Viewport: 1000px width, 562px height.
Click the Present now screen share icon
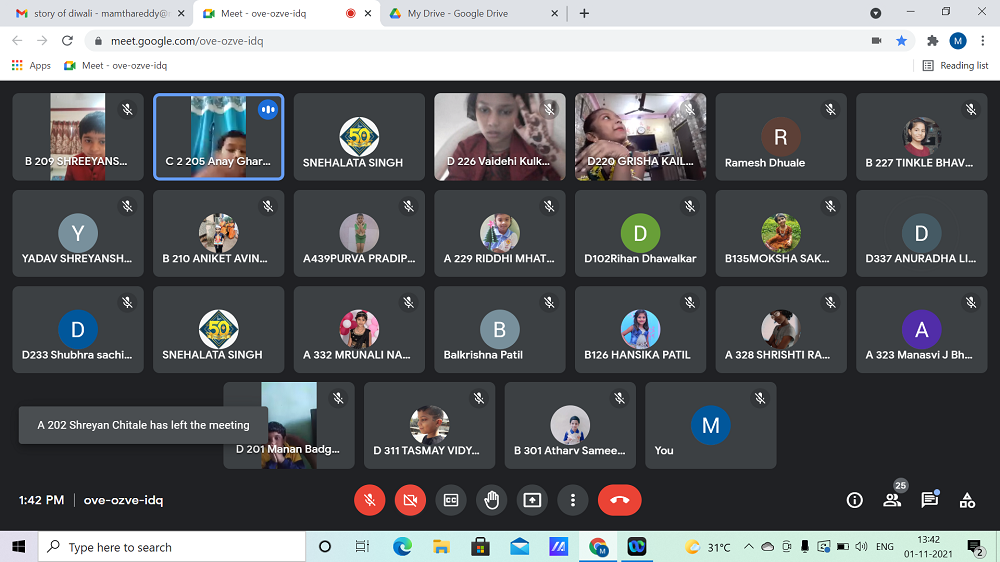(532, 500)
